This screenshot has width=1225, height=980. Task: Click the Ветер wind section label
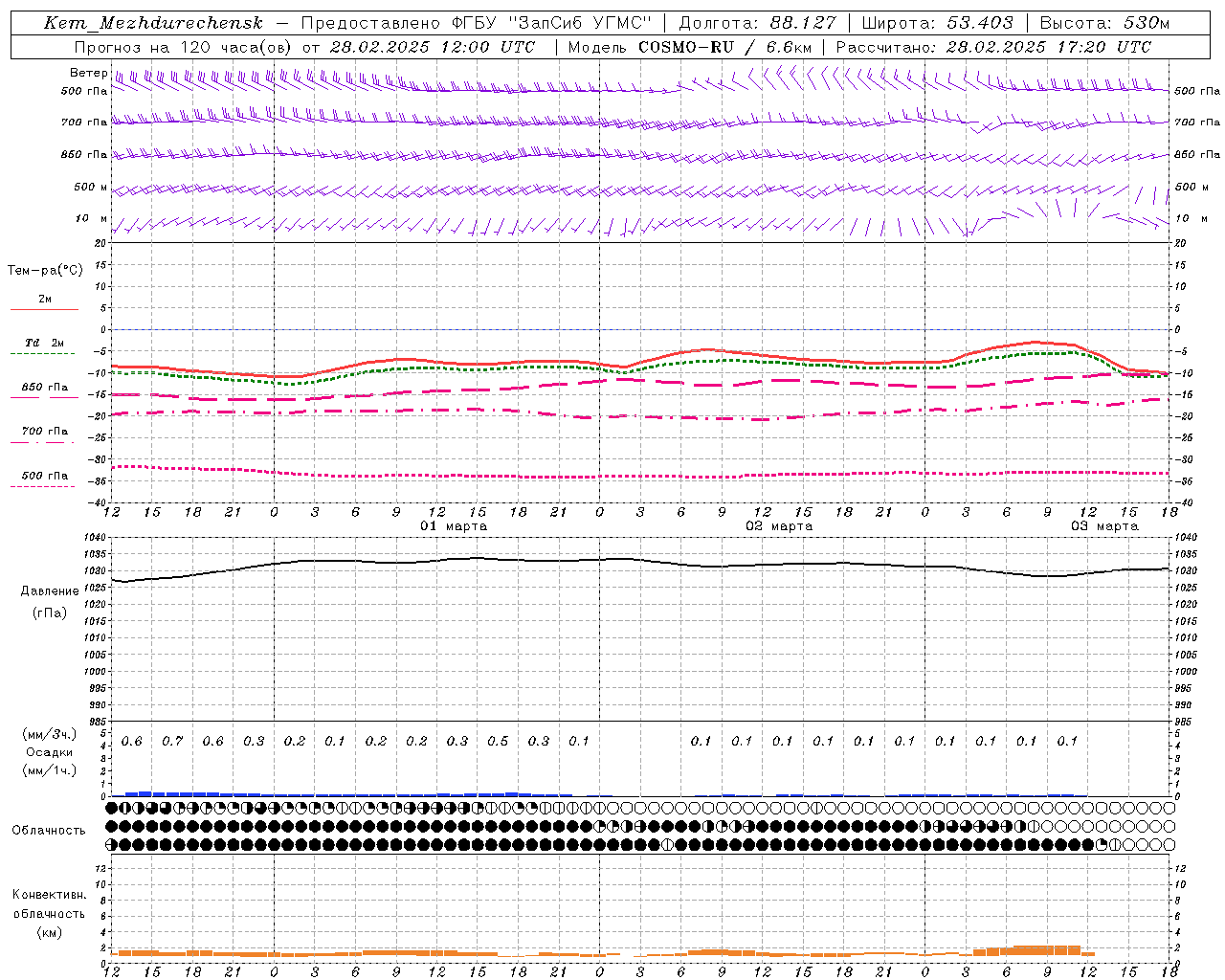(x=88, y=73)
